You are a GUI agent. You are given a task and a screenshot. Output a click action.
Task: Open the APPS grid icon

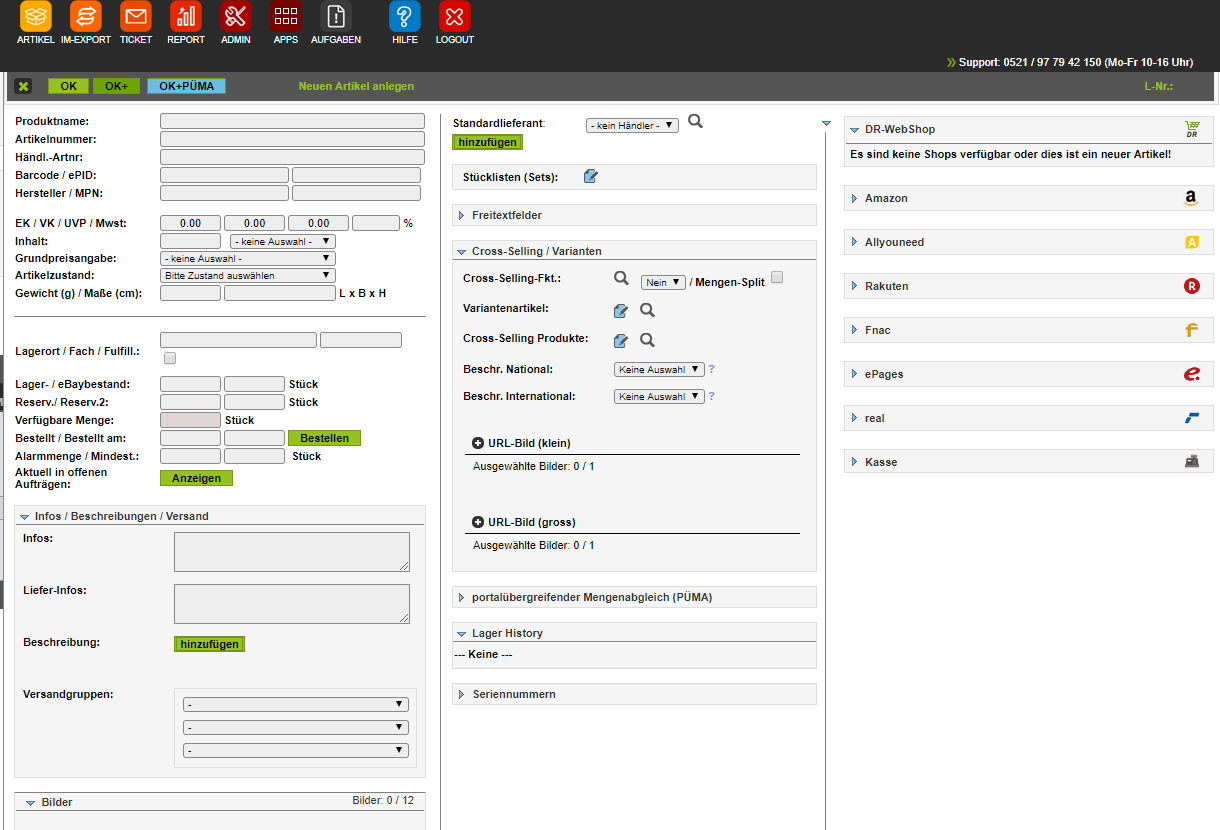point(286,16)
